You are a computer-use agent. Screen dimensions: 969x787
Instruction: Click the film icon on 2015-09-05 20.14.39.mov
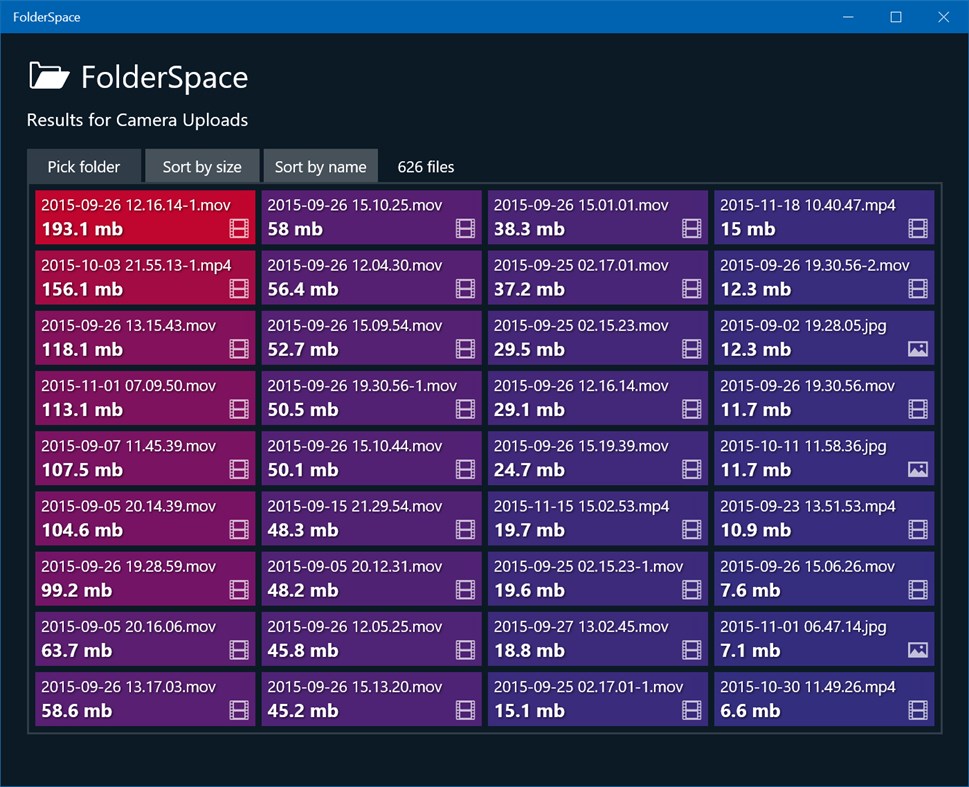239,530
